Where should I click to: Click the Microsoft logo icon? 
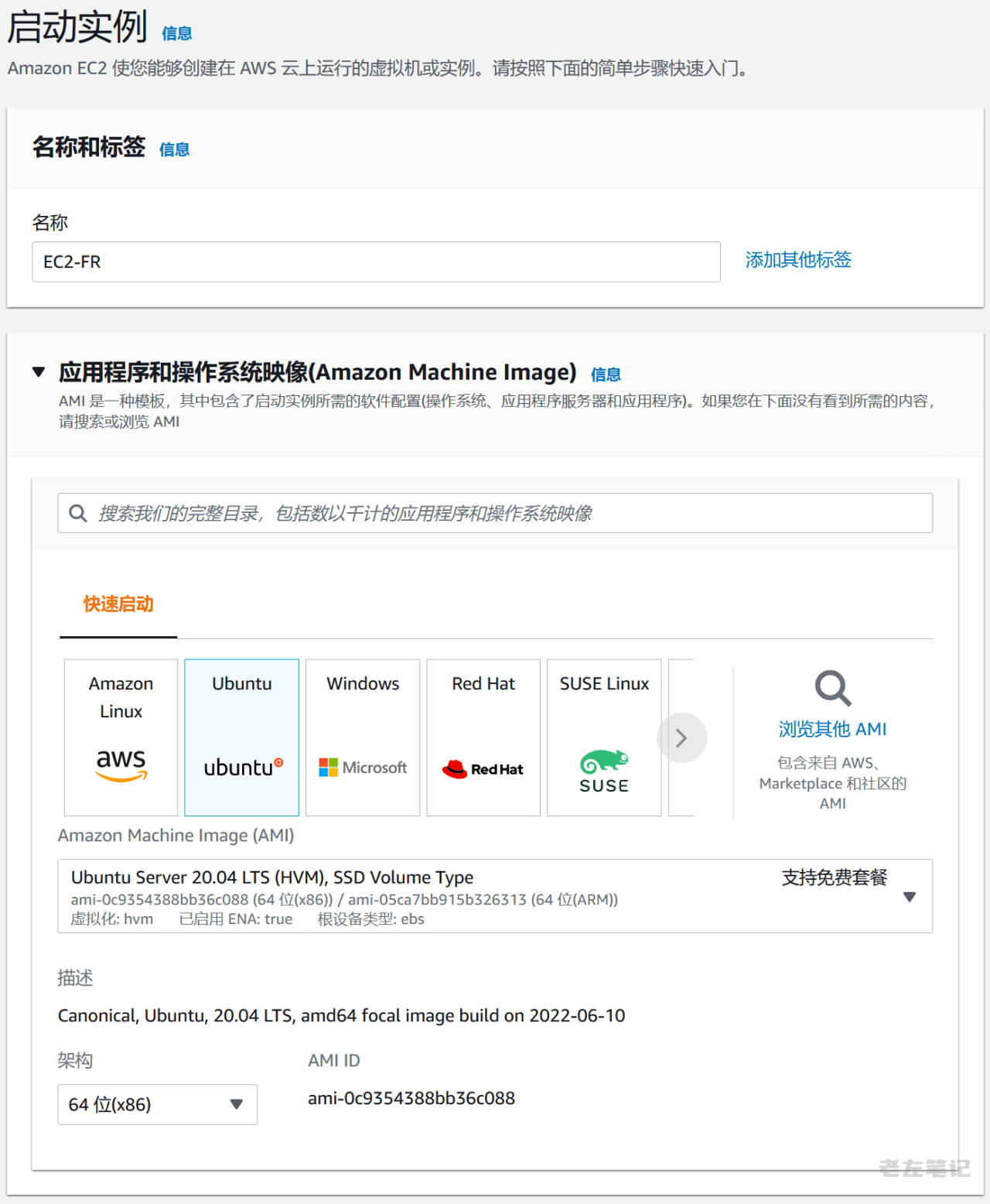coord(363,768)
